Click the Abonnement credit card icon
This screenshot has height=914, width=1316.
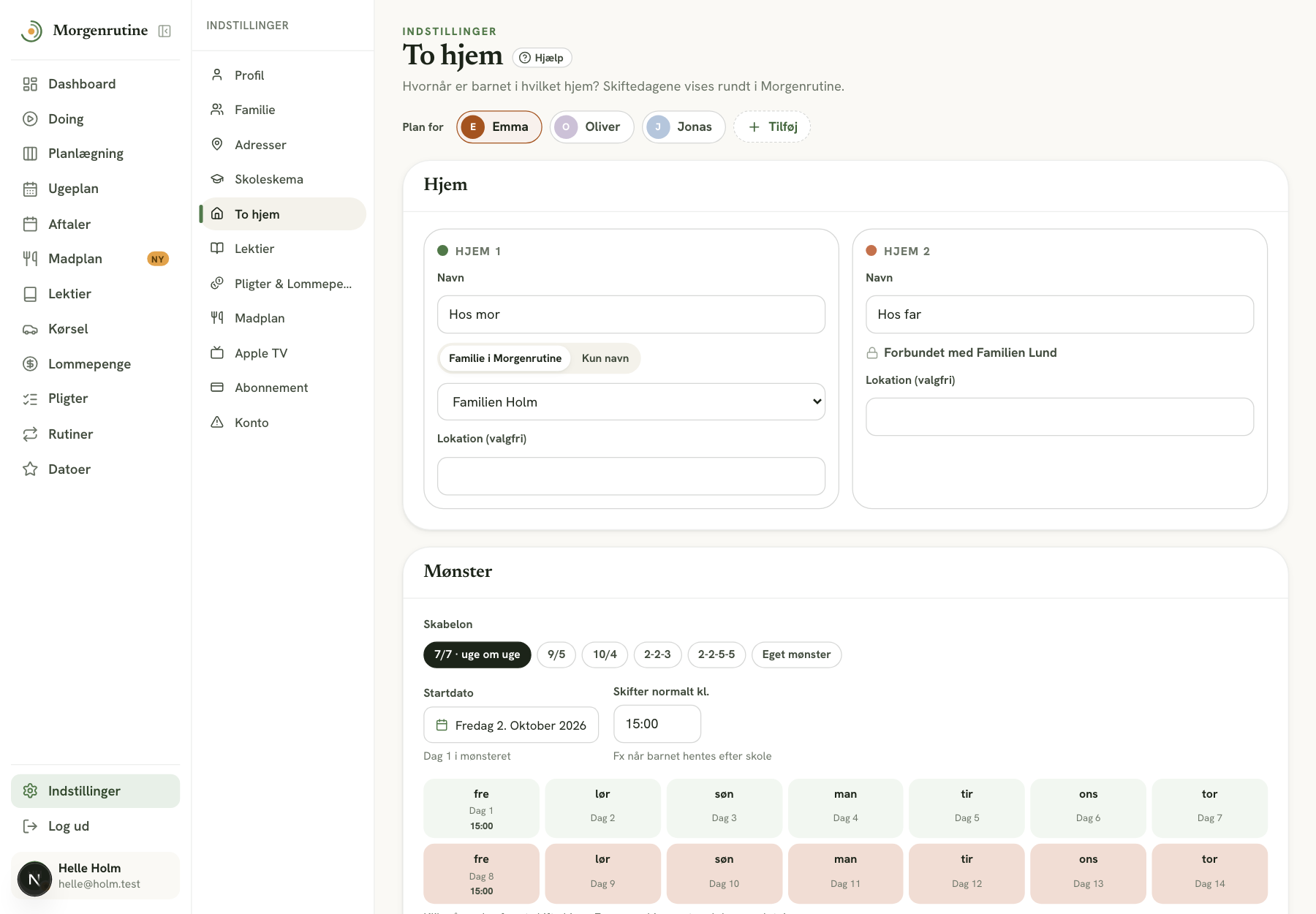pos(217,388)
